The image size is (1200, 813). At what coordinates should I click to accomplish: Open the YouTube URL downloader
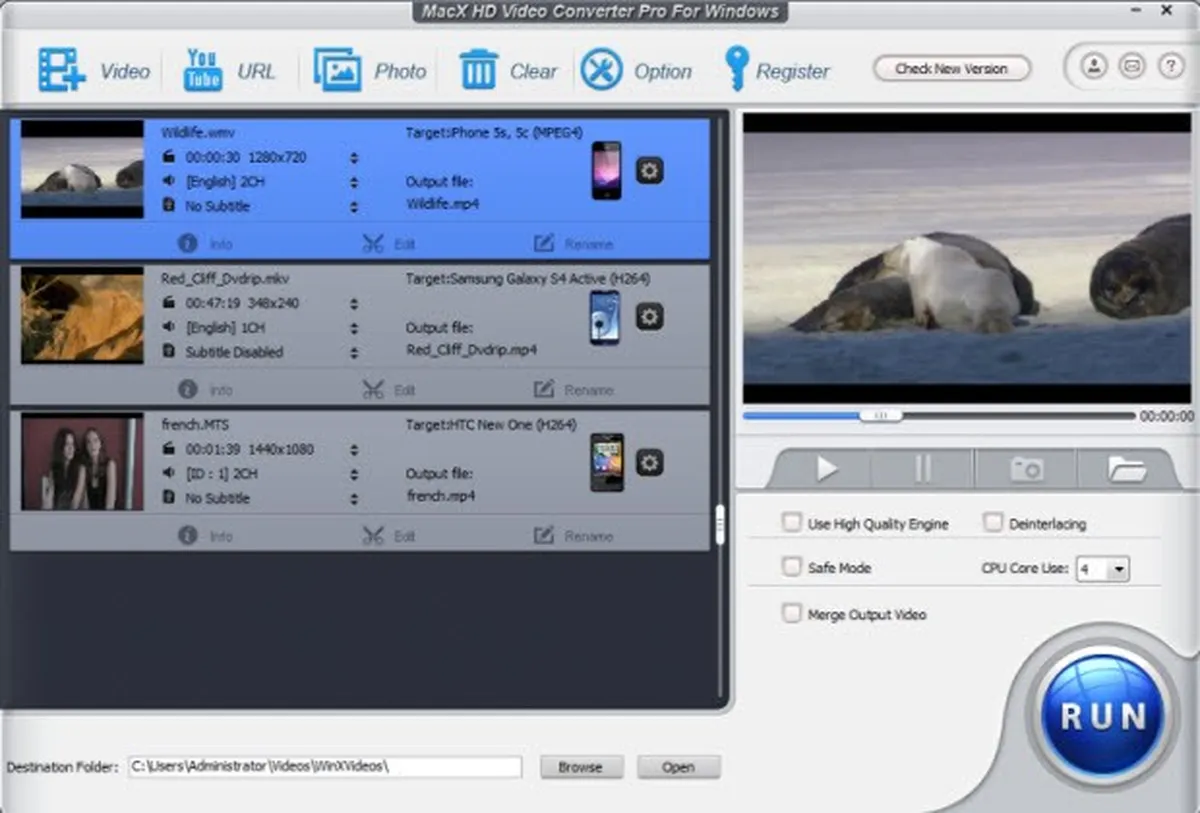point(203,70)
